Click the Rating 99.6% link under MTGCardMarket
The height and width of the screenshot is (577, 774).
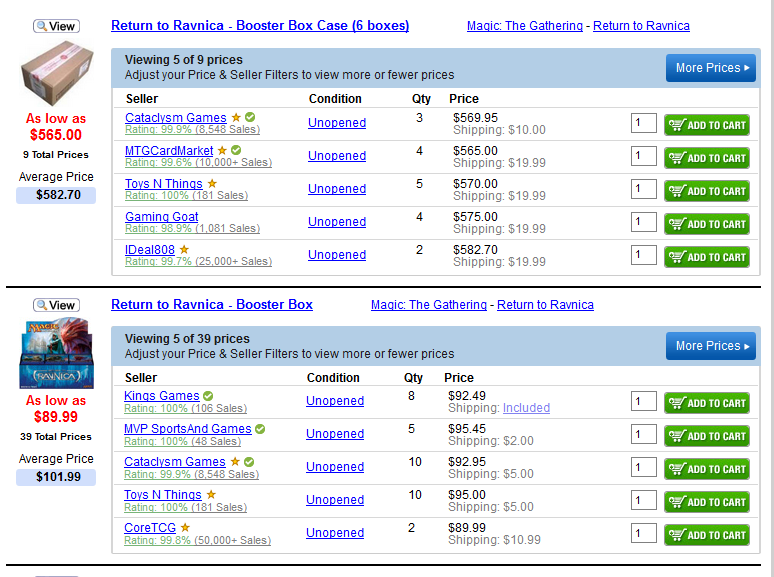click(x=198, y=162)
